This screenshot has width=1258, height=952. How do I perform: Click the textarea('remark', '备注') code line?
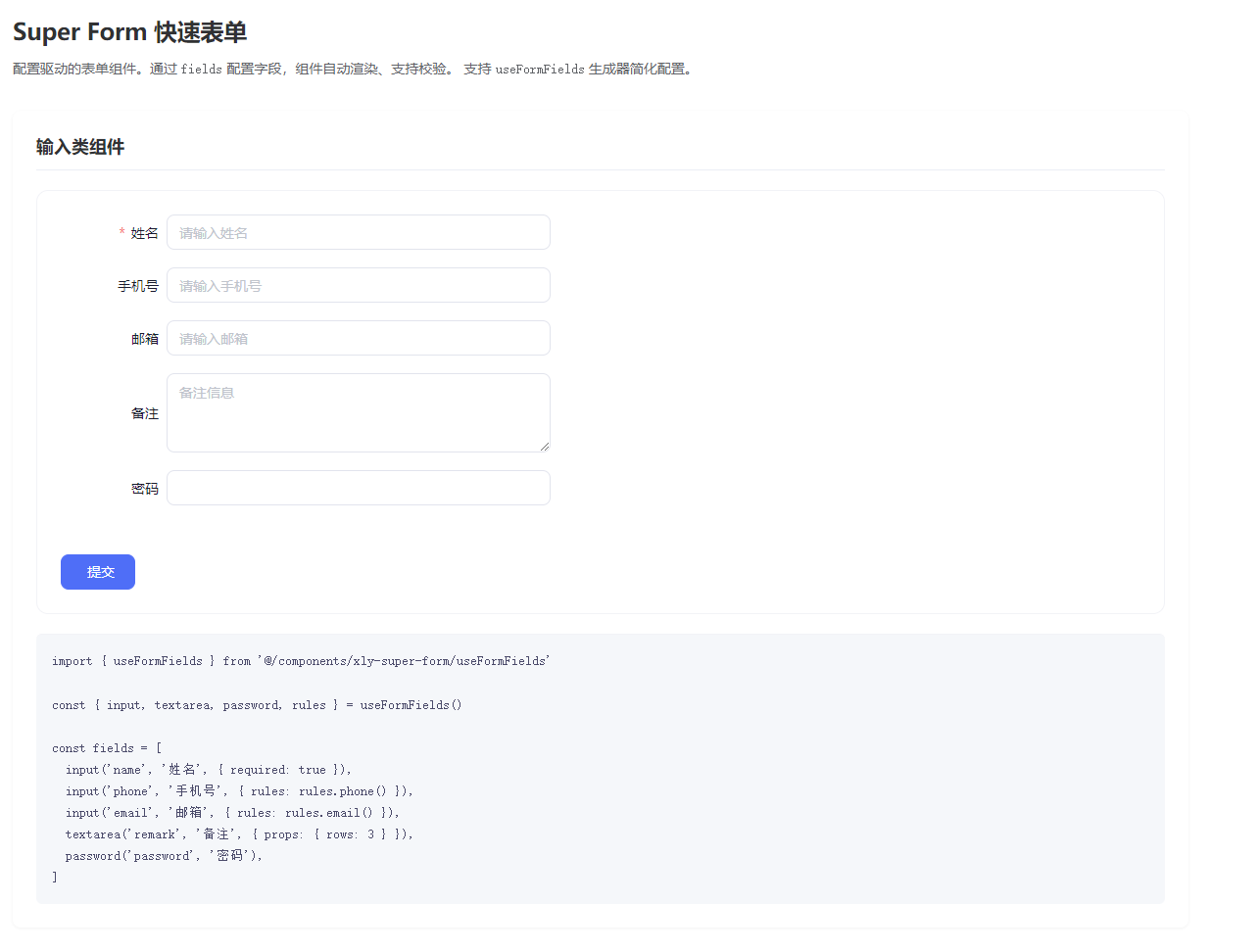click(x=239, y=834)
